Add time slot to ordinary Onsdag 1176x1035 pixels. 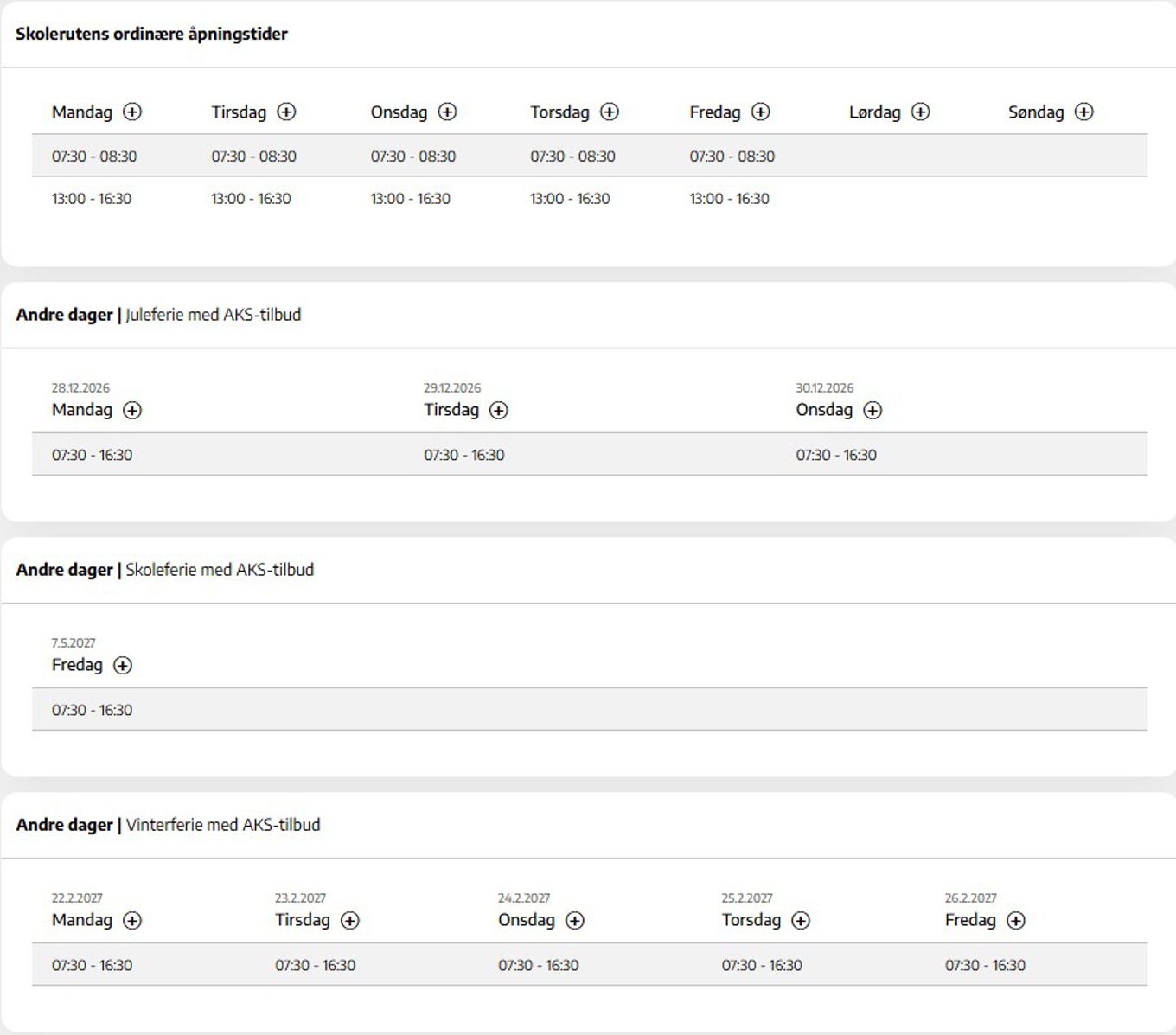[447, 112]
